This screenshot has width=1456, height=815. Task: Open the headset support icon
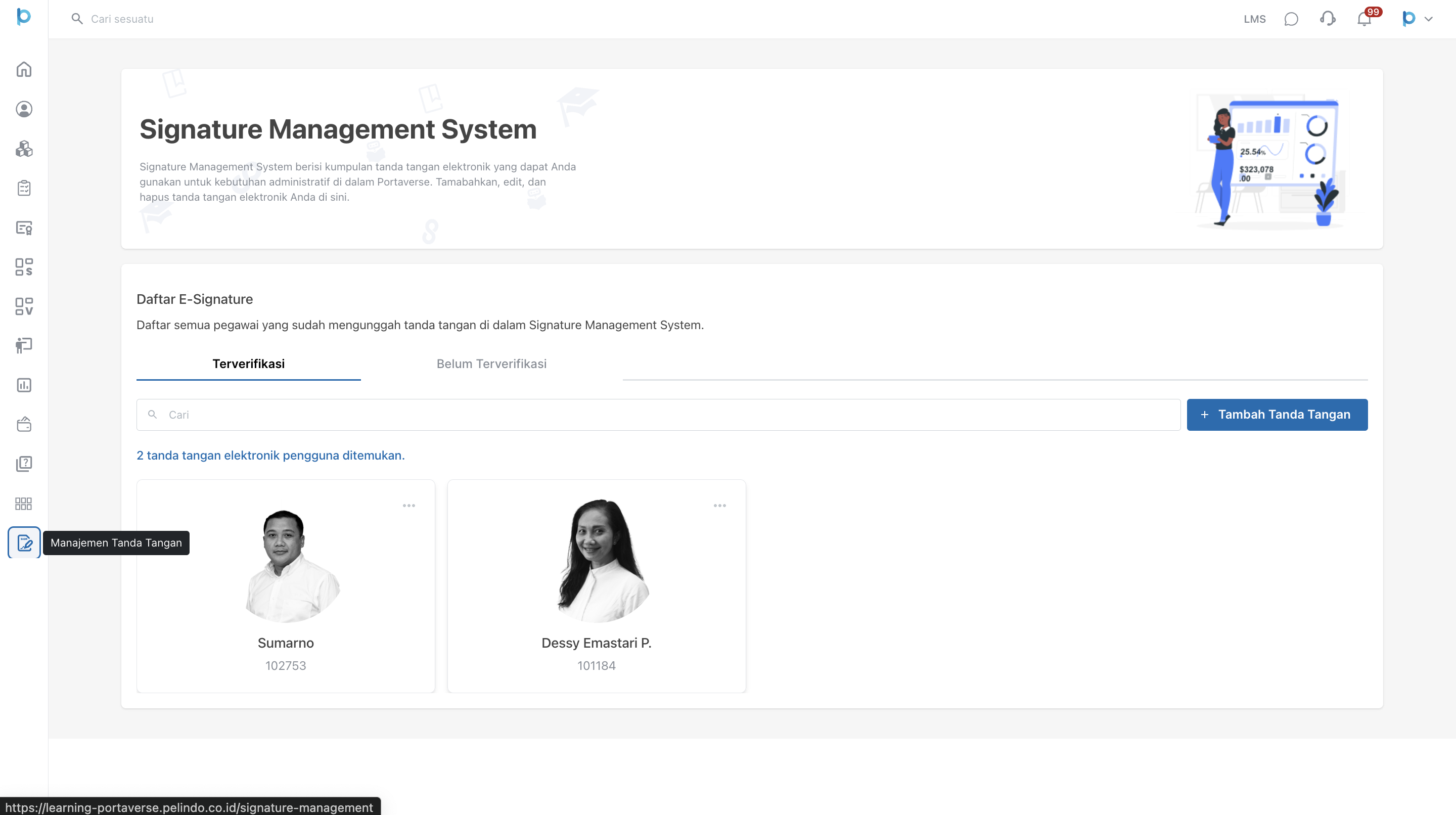(x=1327, y=19)
